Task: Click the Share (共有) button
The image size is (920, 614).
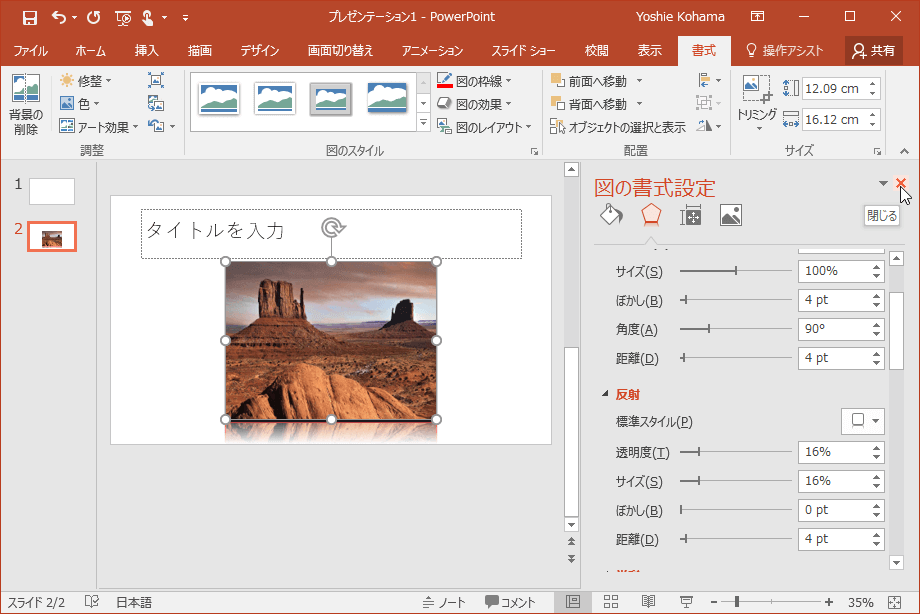Action: click(x=873, y=50)
